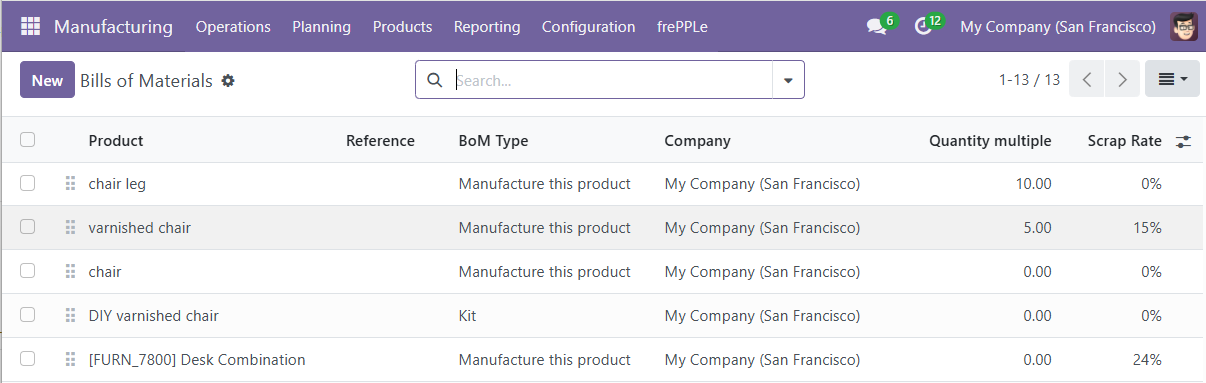
Task: Sort by the Scrap Rate column header
Action: pyautogui.click(x=1124, y=141)
